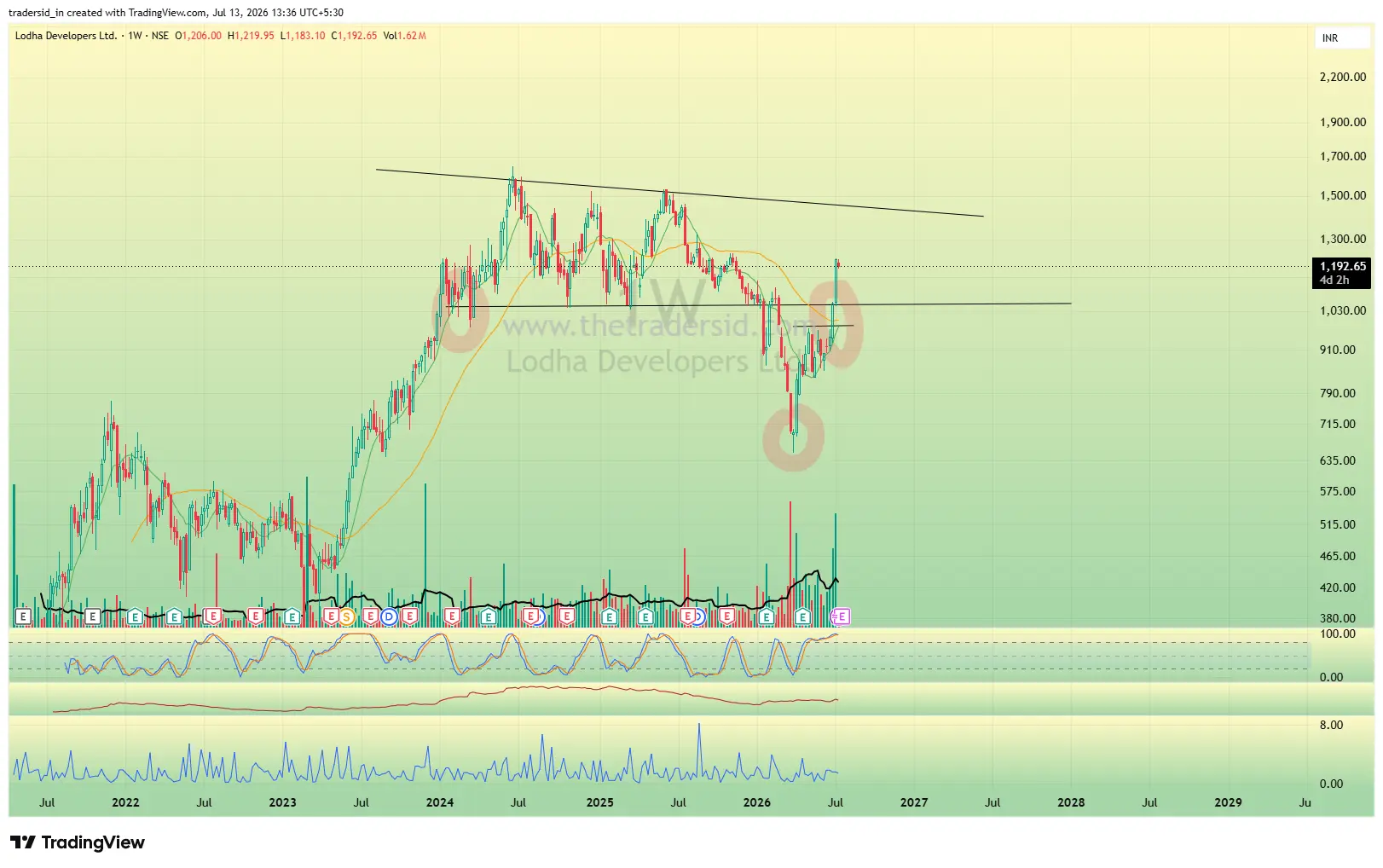Click the 1,030.00 price axis label
This screenshot has height=868, width=1383.
[1342, 310]
